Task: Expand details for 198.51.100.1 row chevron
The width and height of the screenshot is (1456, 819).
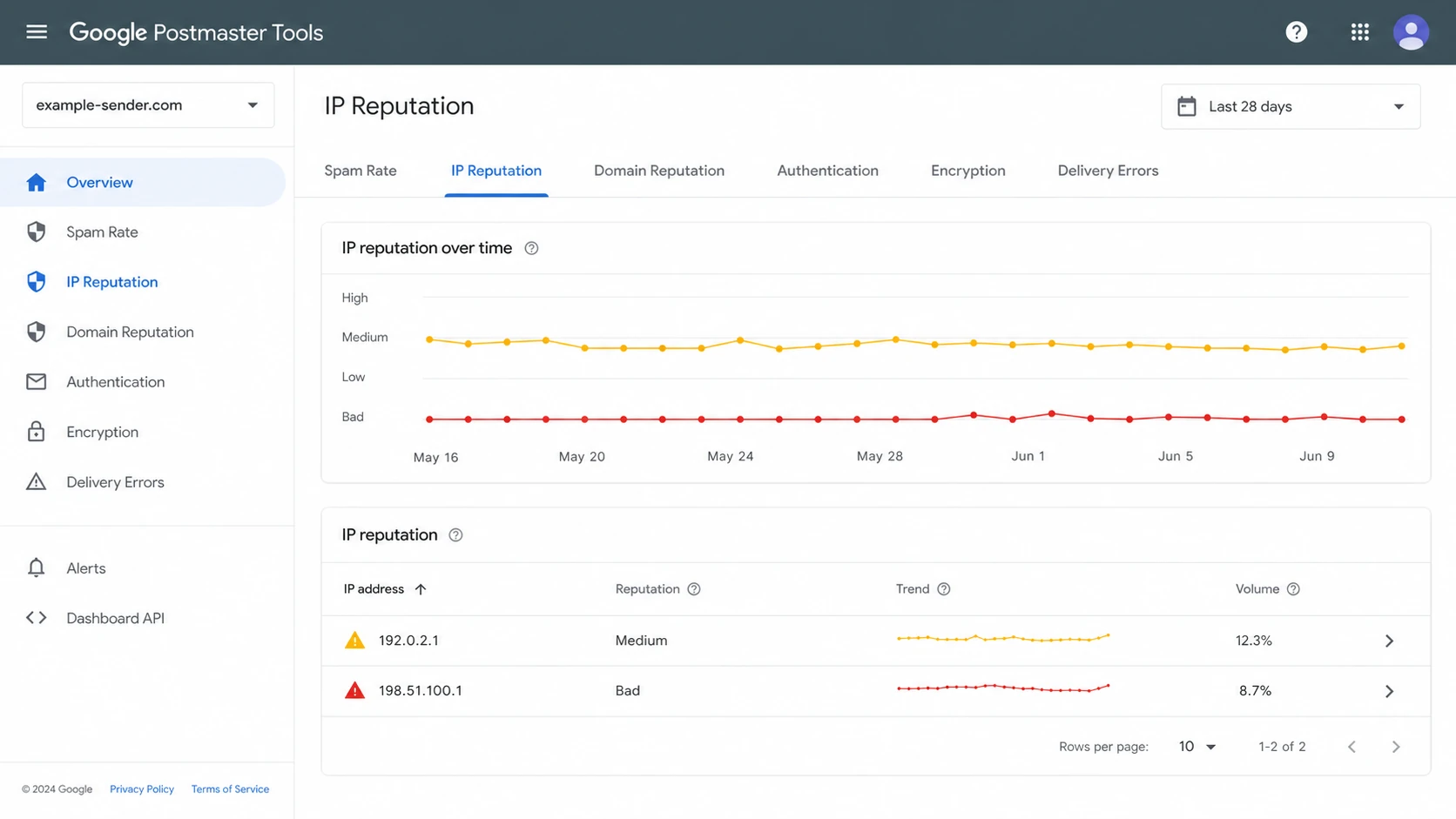Action: 1389,691
